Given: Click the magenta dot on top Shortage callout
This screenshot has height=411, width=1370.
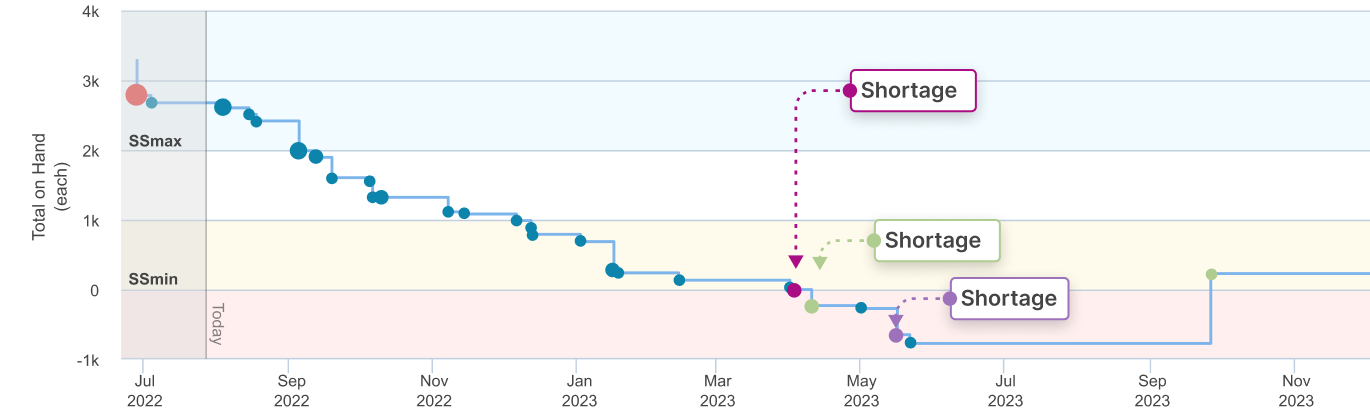Looking at the screenshot, I should (x=850, y=90).
